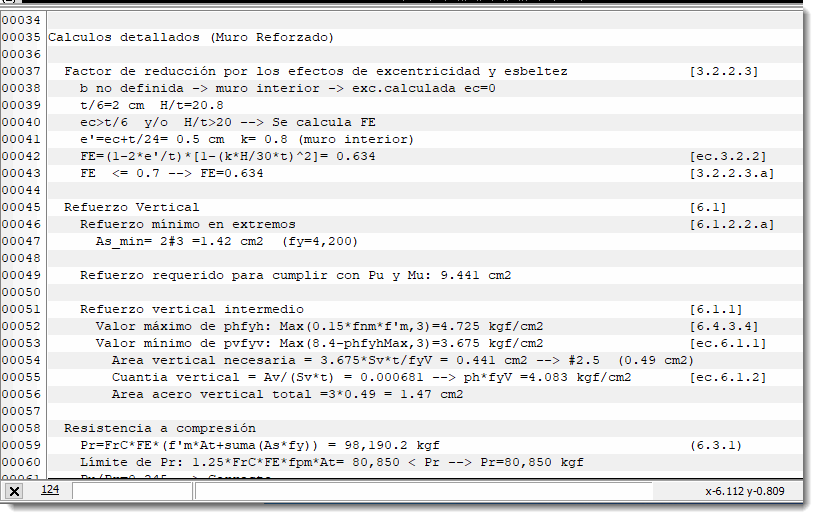This screenshot has width=818, height=519.
Task: Click the 'Refuerzo vertical intermedio' line
Action: 191,309
